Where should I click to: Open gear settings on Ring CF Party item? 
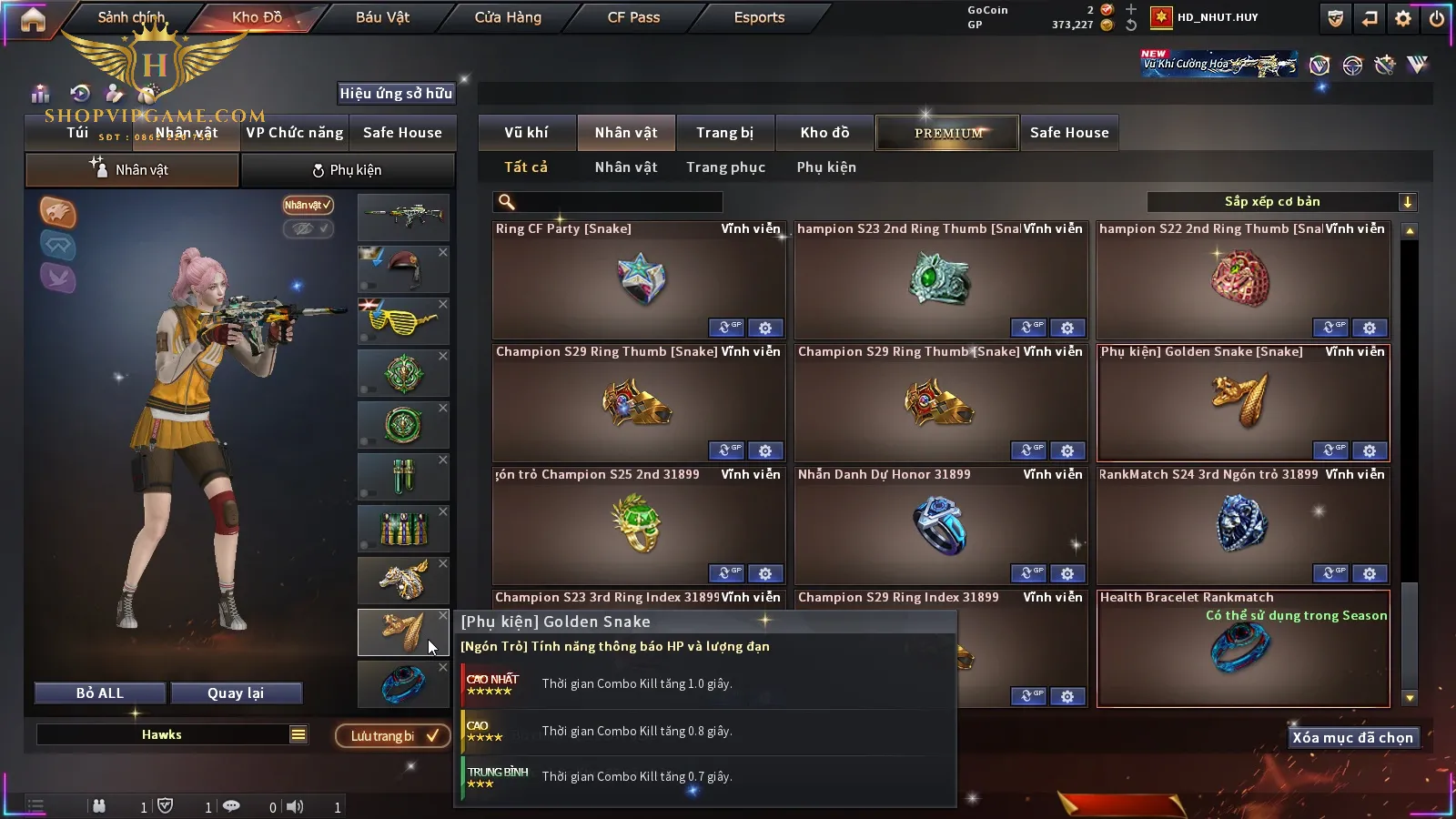(765, 328)
